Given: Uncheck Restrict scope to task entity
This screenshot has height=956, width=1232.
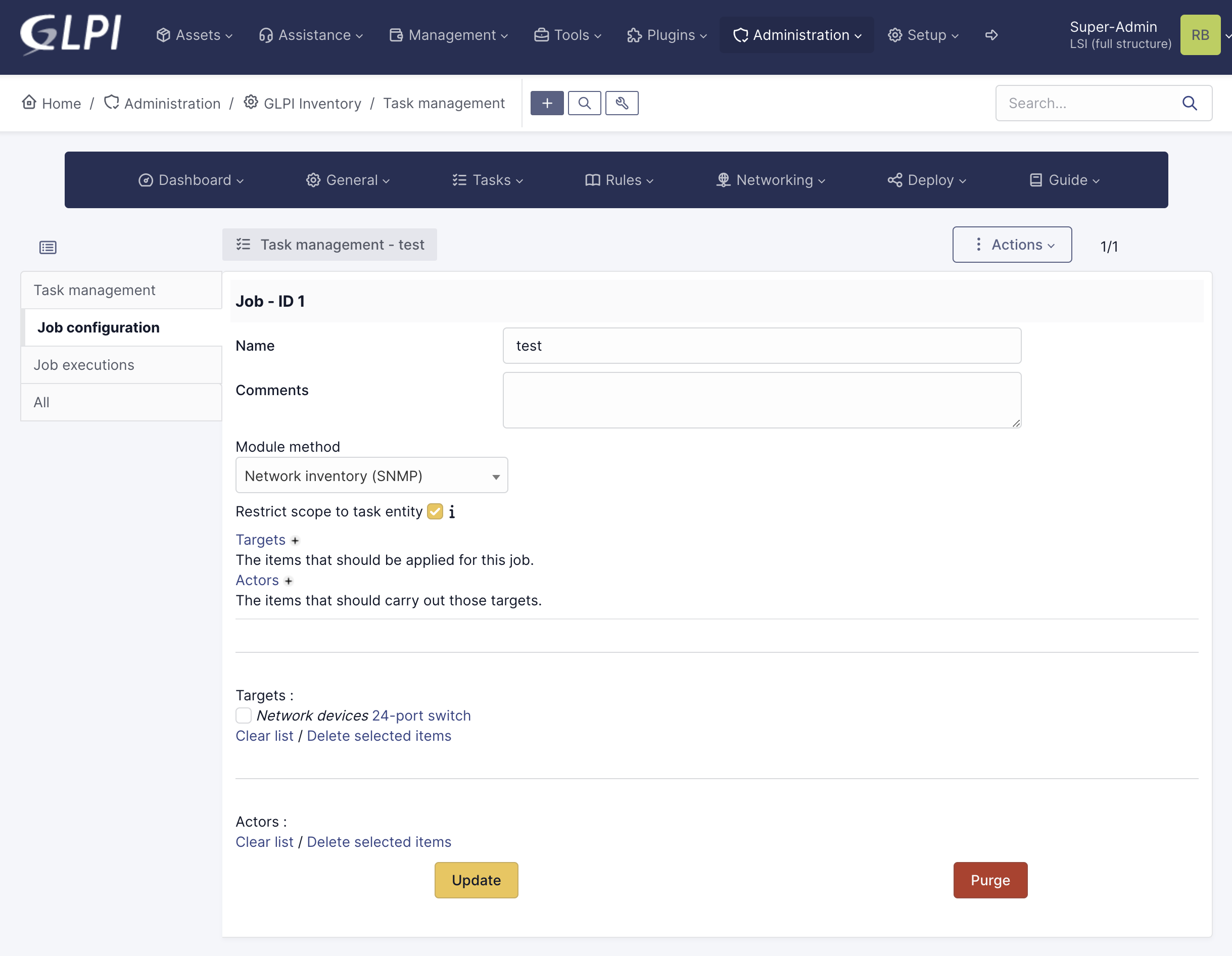Looking at the screenshot, I should (435, 511).
